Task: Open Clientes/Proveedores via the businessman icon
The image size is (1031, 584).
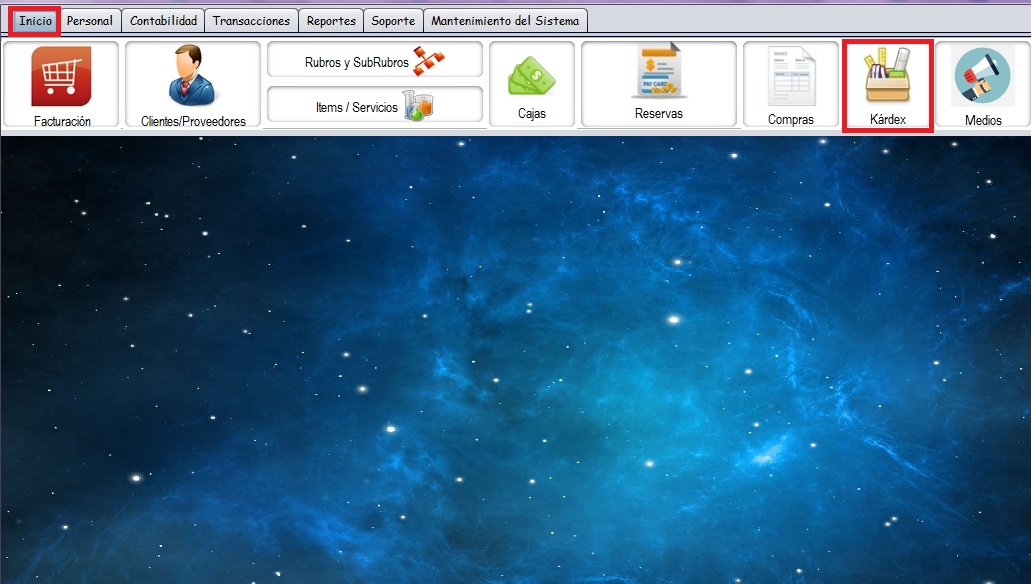Action: 192,76
